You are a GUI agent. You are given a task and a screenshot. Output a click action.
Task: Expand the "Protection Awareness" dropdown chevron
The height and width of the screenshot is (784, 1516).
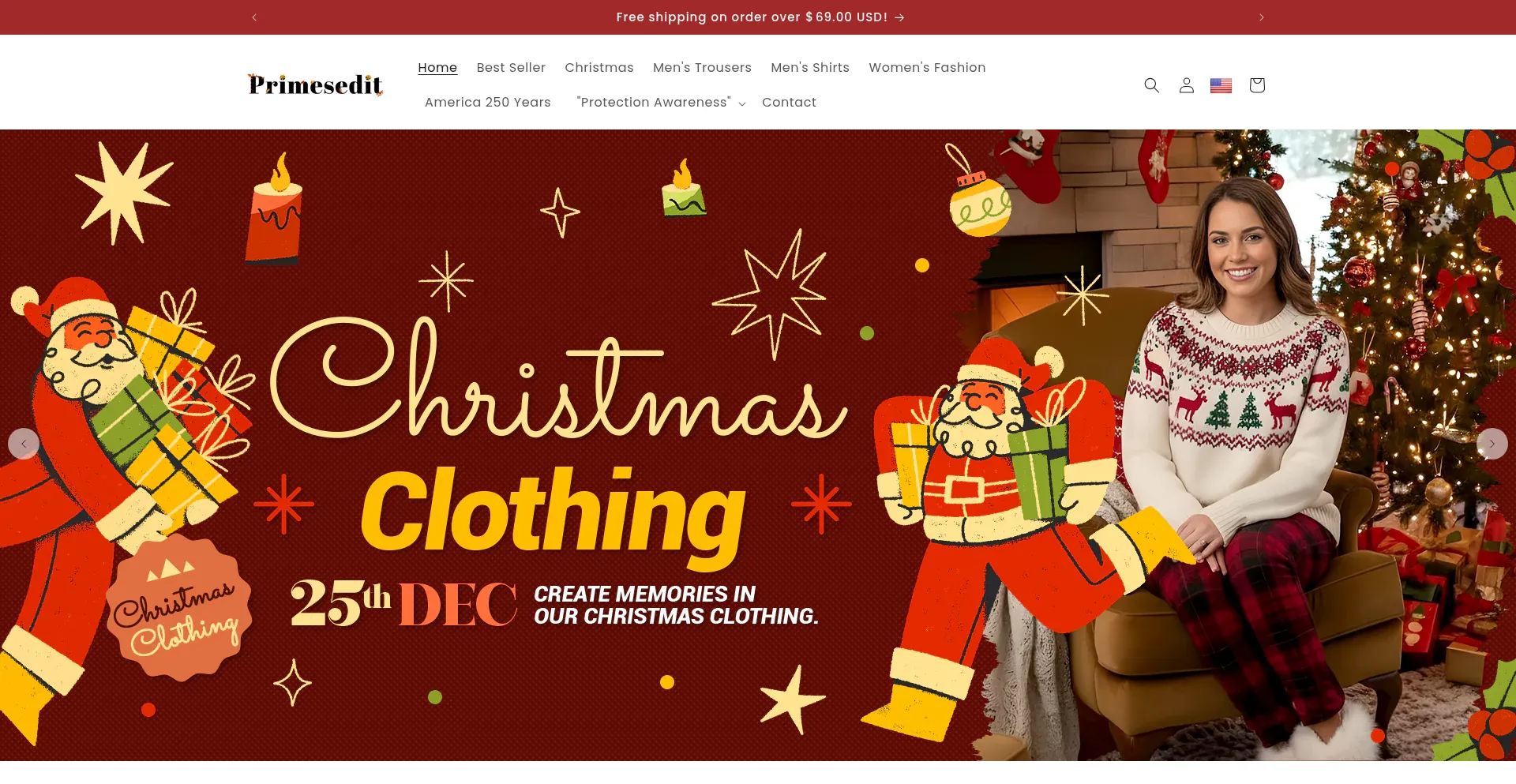pyautogui.click(x=742, y=103)
